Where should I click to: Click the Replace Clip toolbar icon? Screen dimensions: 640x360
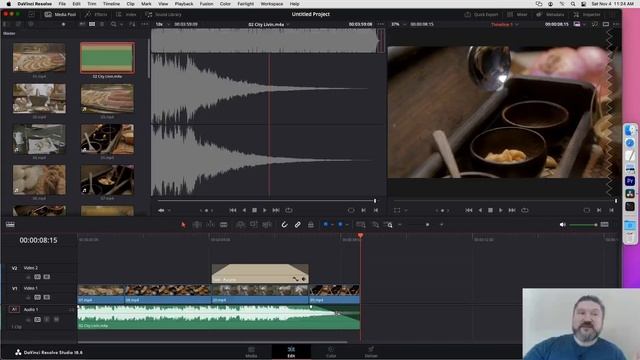point(267,224)
